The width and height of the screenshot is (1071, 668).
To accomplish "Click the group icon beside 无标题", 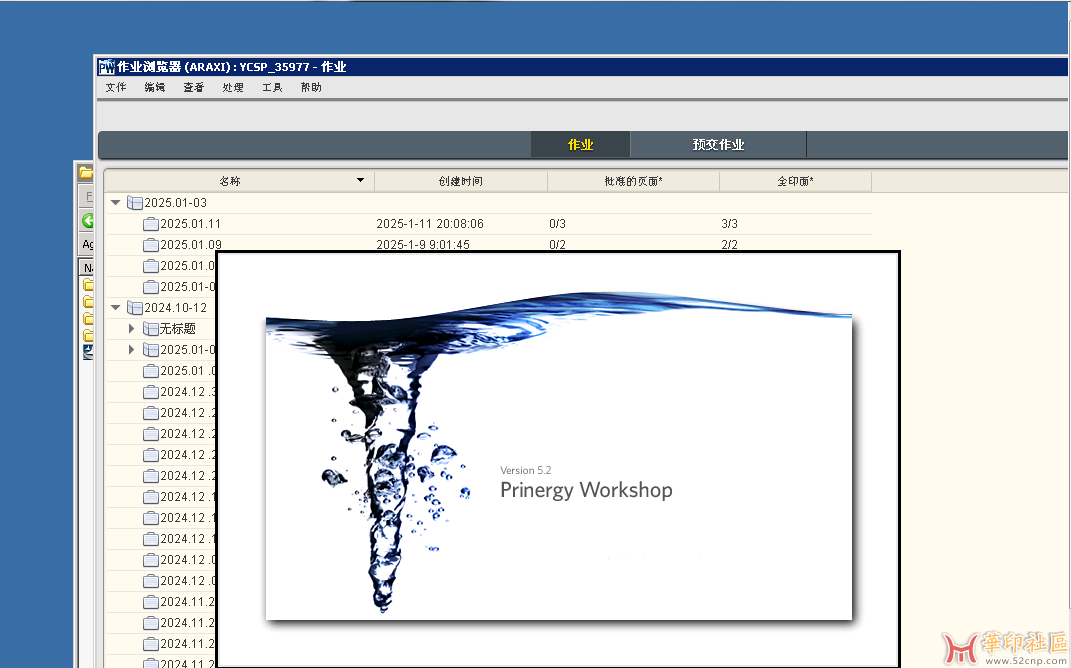I will [151, 329].
